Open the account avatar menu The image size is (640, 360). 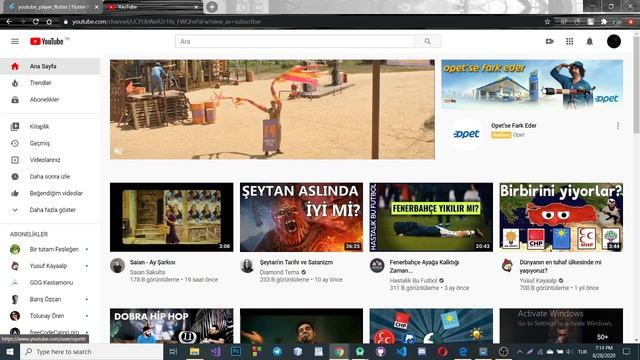click(x=614, y=41)
